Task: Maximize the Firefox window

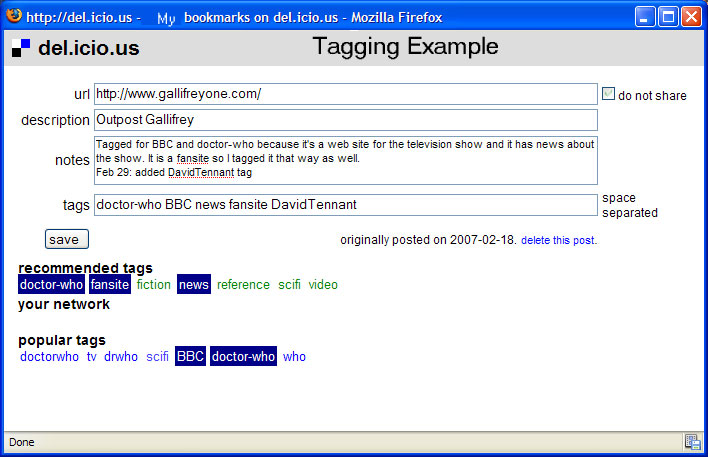Action: (668, 17)
